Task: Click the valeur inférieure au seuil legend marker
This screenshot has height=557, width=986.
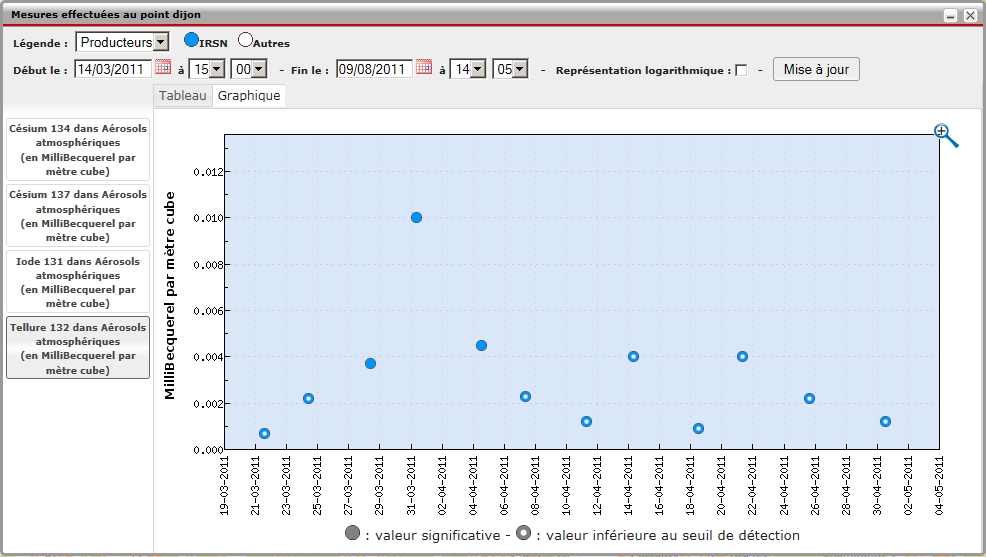Action: 523,533
